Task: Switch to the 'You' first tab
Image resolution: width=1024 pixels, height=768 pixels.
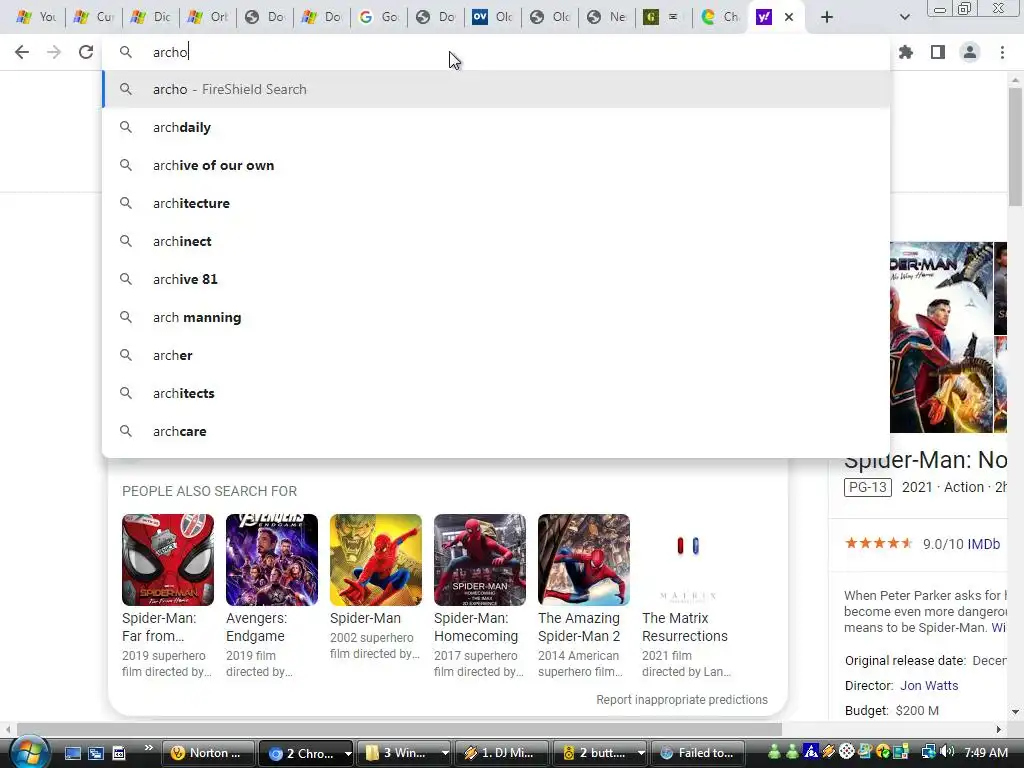Action: coord(36,17)
